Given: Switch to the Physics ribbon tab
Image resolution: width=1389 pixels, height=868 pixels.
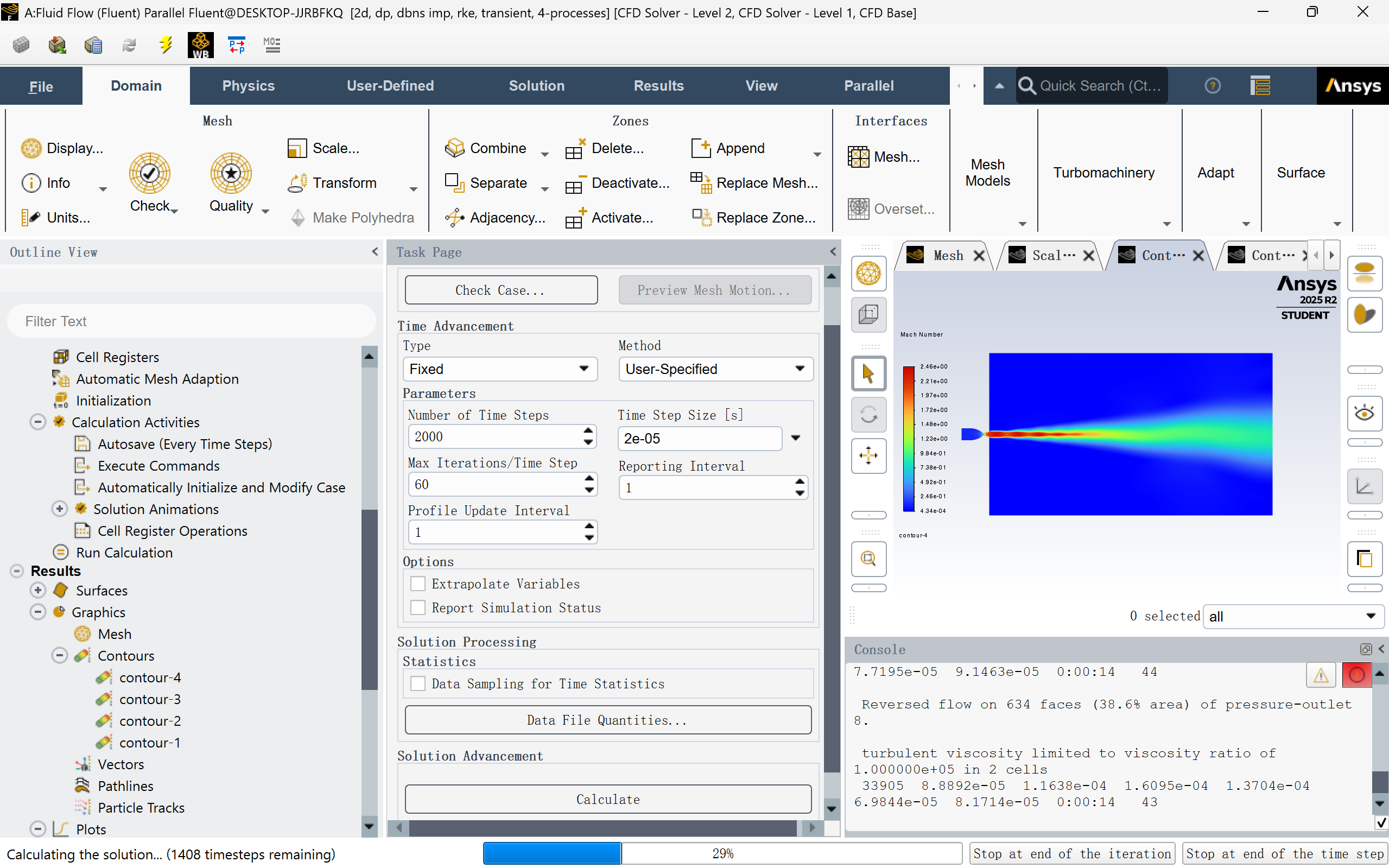Looking at the screenshot, I should (248, 86).
